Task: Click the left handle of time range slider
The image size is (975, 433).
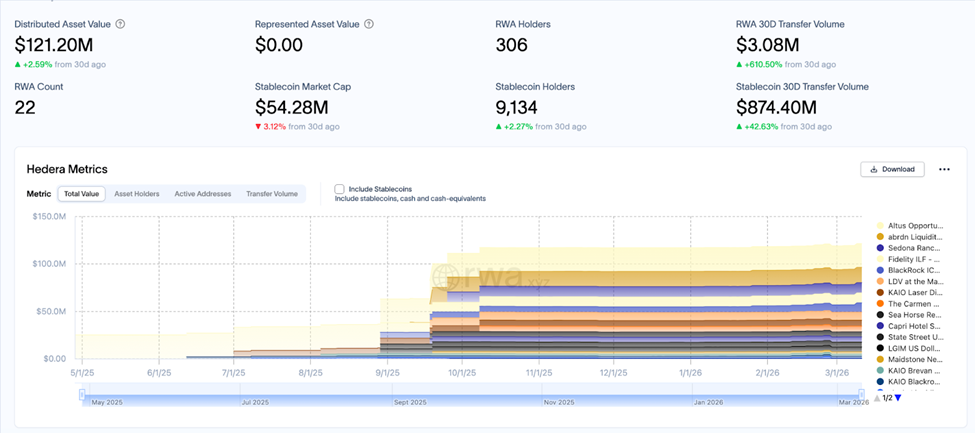Action: point(83,397)
